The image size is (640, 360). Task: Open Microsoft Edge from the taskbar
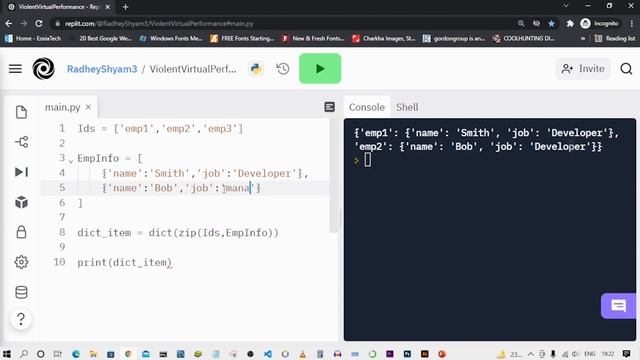pyautogui.click(x=76, y=353)
